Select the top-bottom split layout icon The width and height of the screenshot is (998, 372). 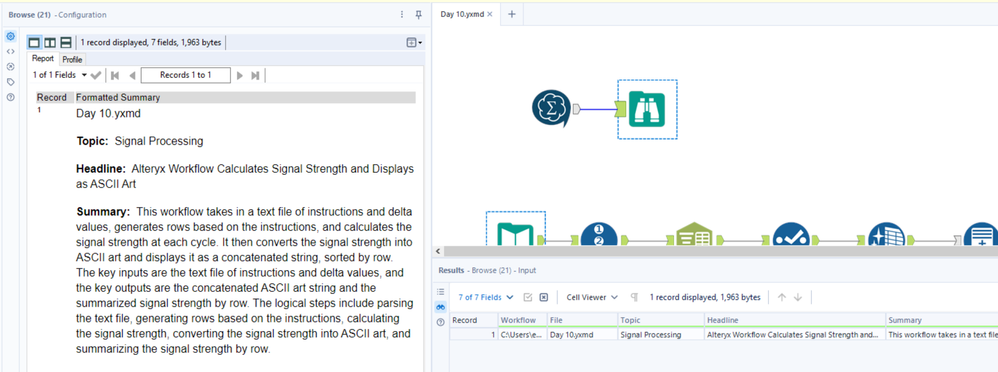tap(66, 43)
